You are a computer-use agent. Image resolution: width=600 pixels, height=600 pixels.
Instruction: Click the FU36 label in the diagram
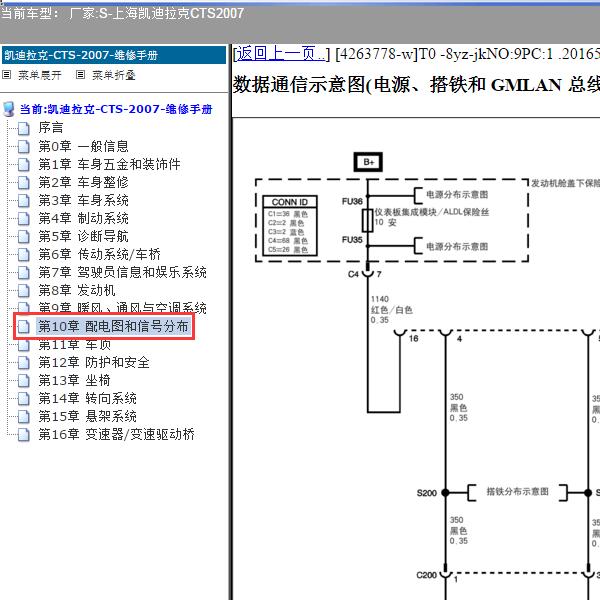(x=352, y=201)
